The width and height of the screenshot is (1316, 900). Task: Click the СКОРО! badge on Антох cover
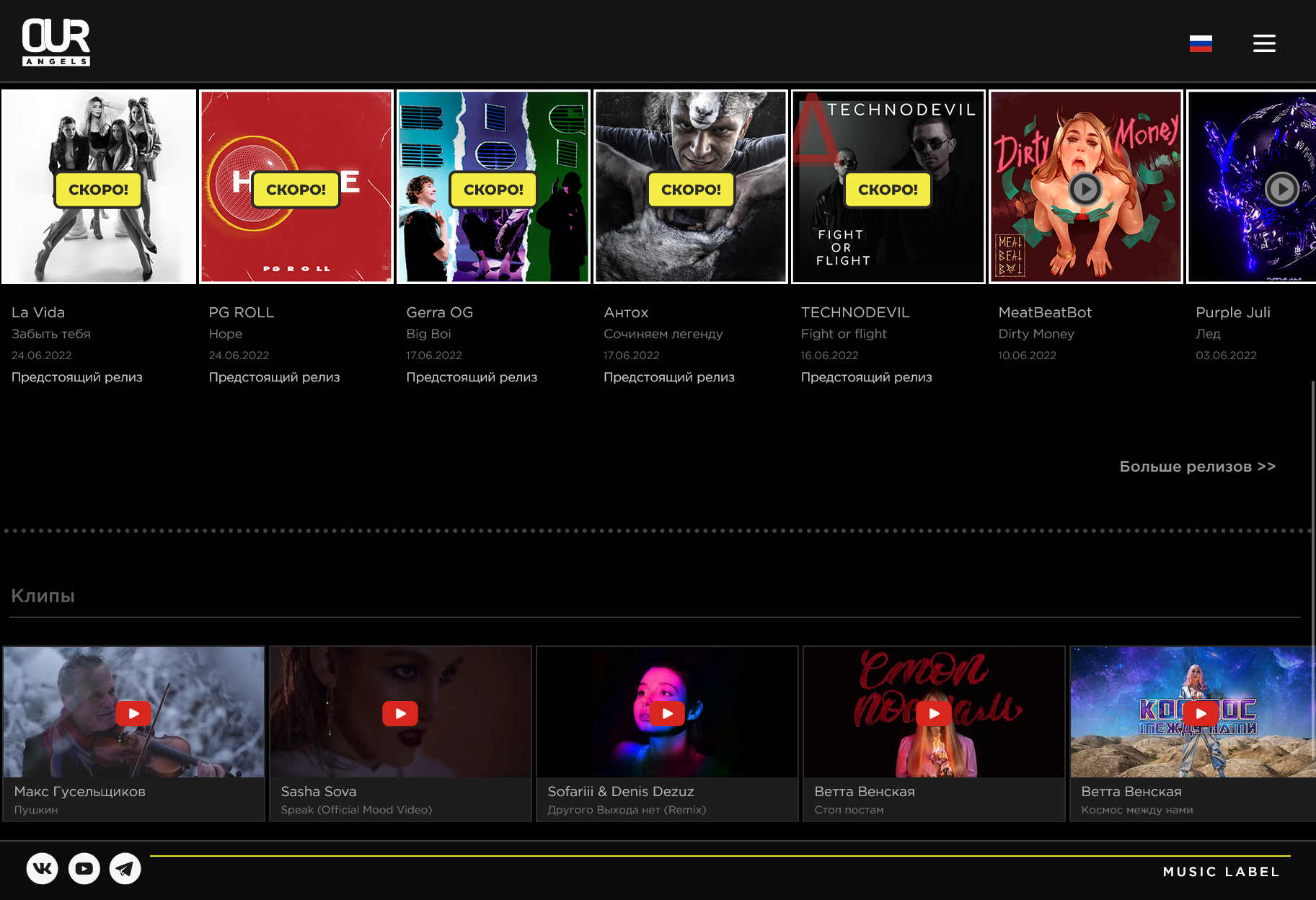[691, 190]
